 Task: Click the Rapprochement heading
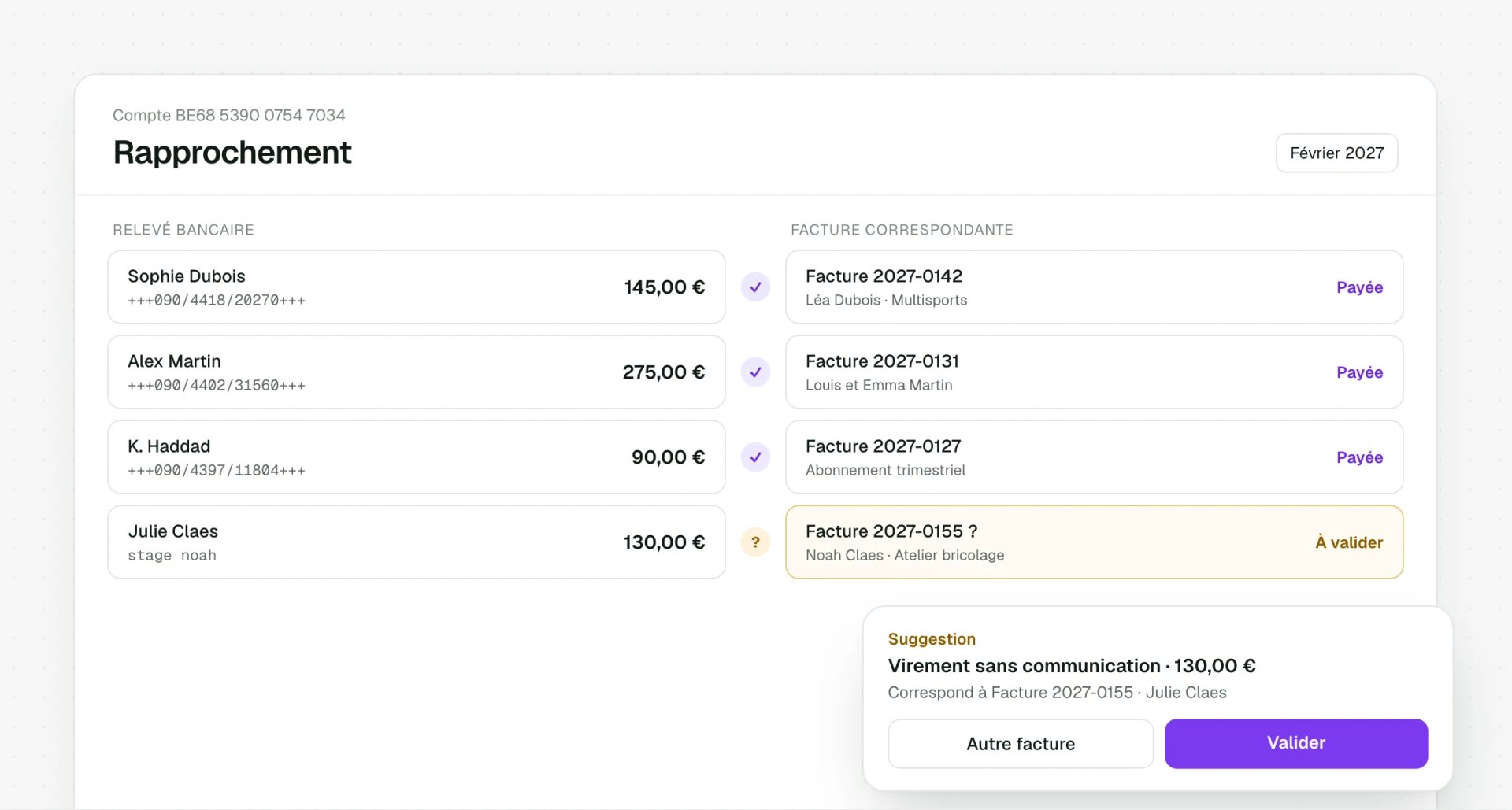232,153
